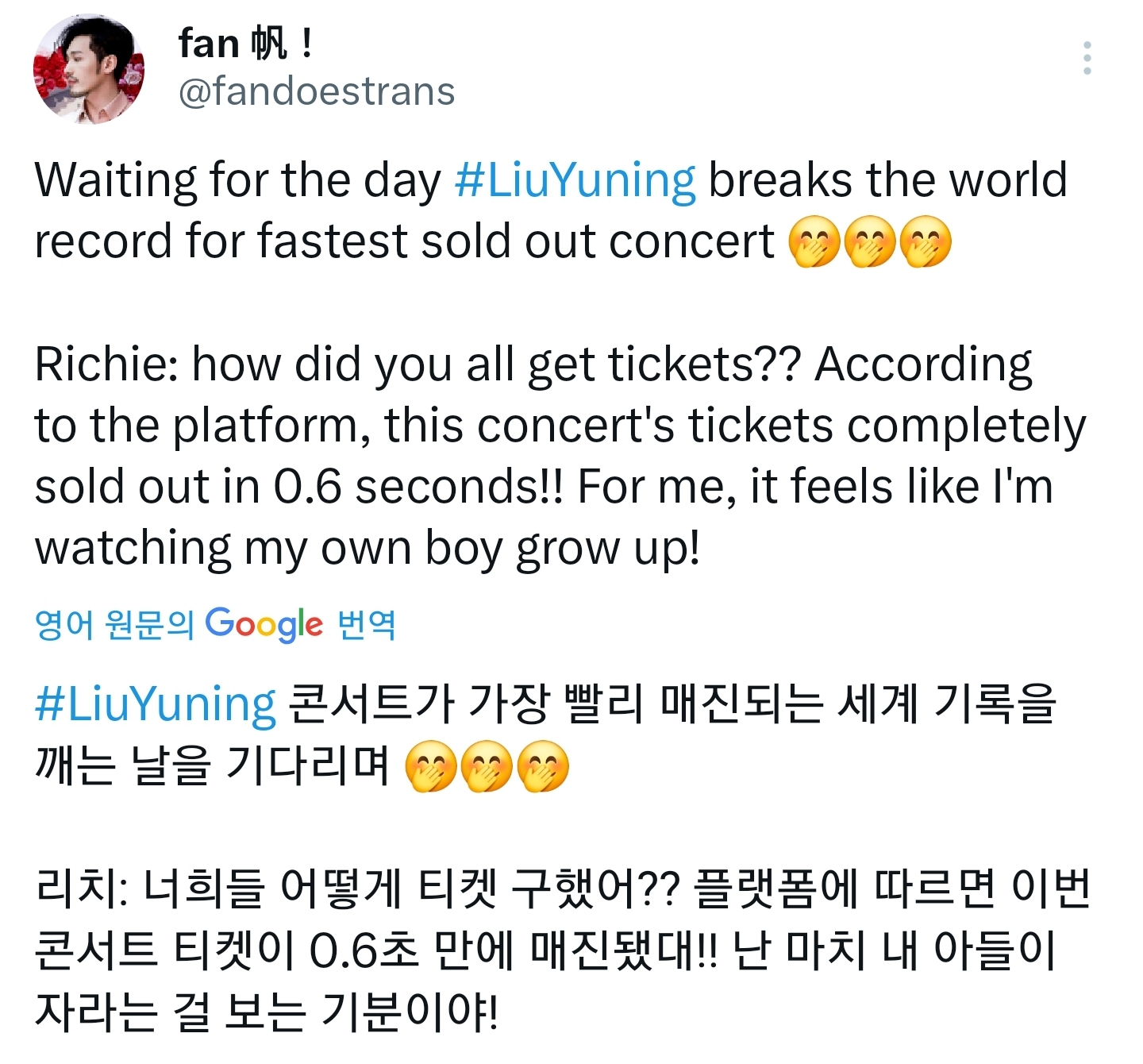Open the tweet's three-dot more options menu
The height and width of the screenshot is (1064, 1143).
click(x=1087, y=59)
